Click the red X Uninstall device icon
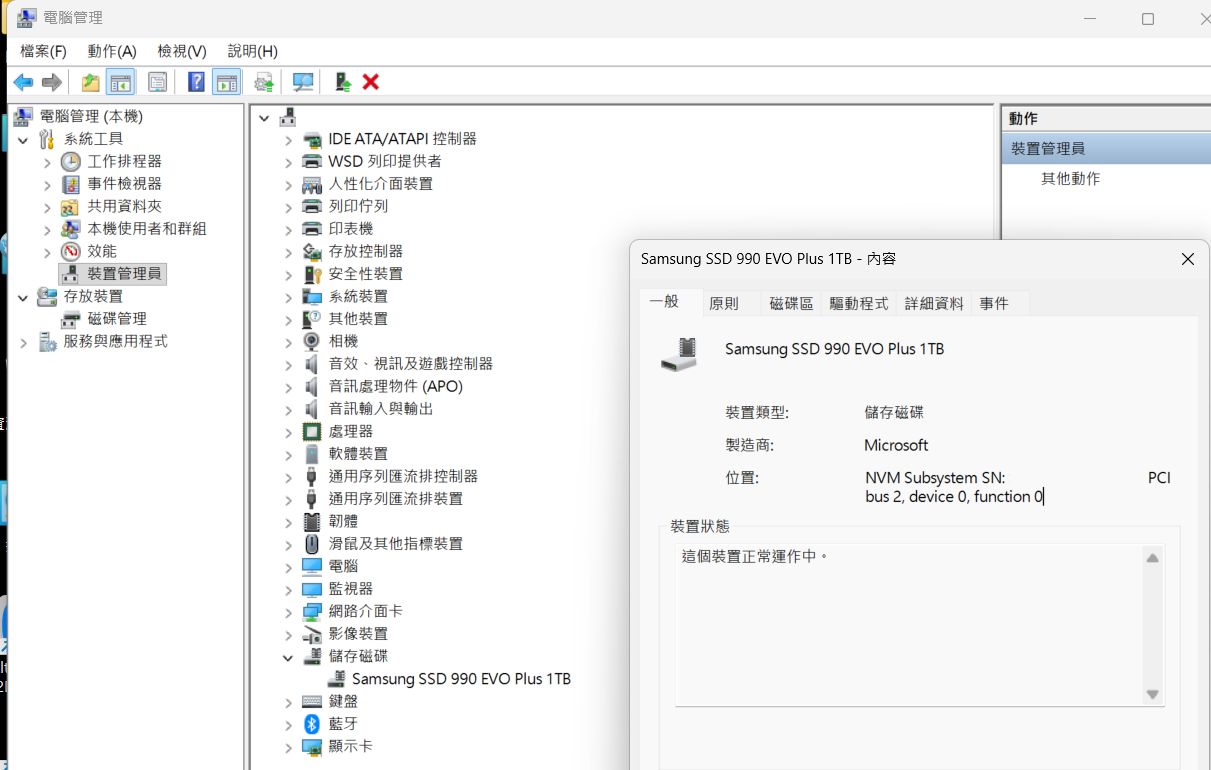 click(371, 82)
